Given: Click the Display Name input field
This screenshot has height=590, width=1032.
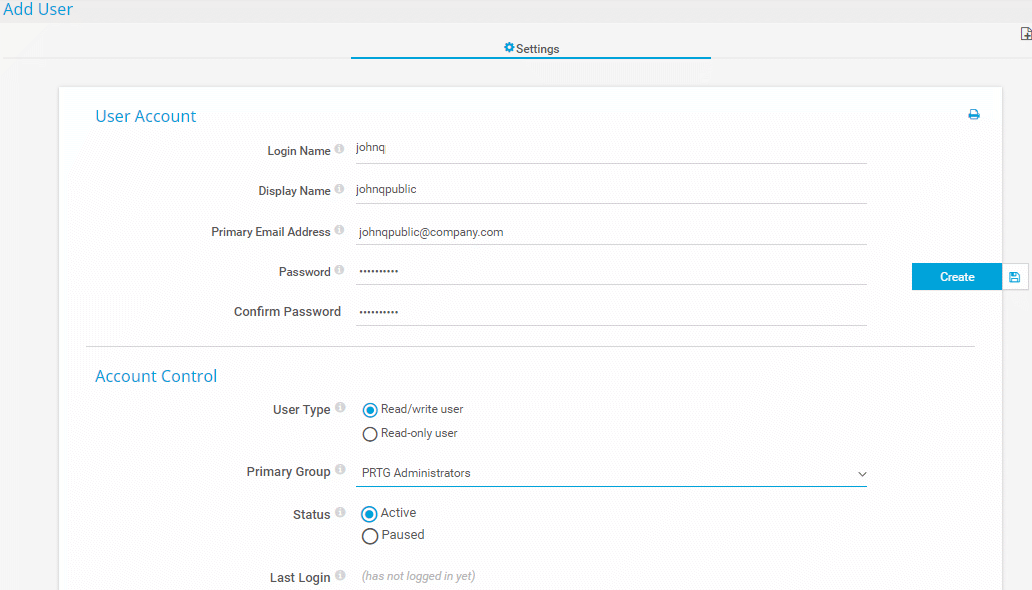Looking at the screenshot, I should [x=611, y=190].
